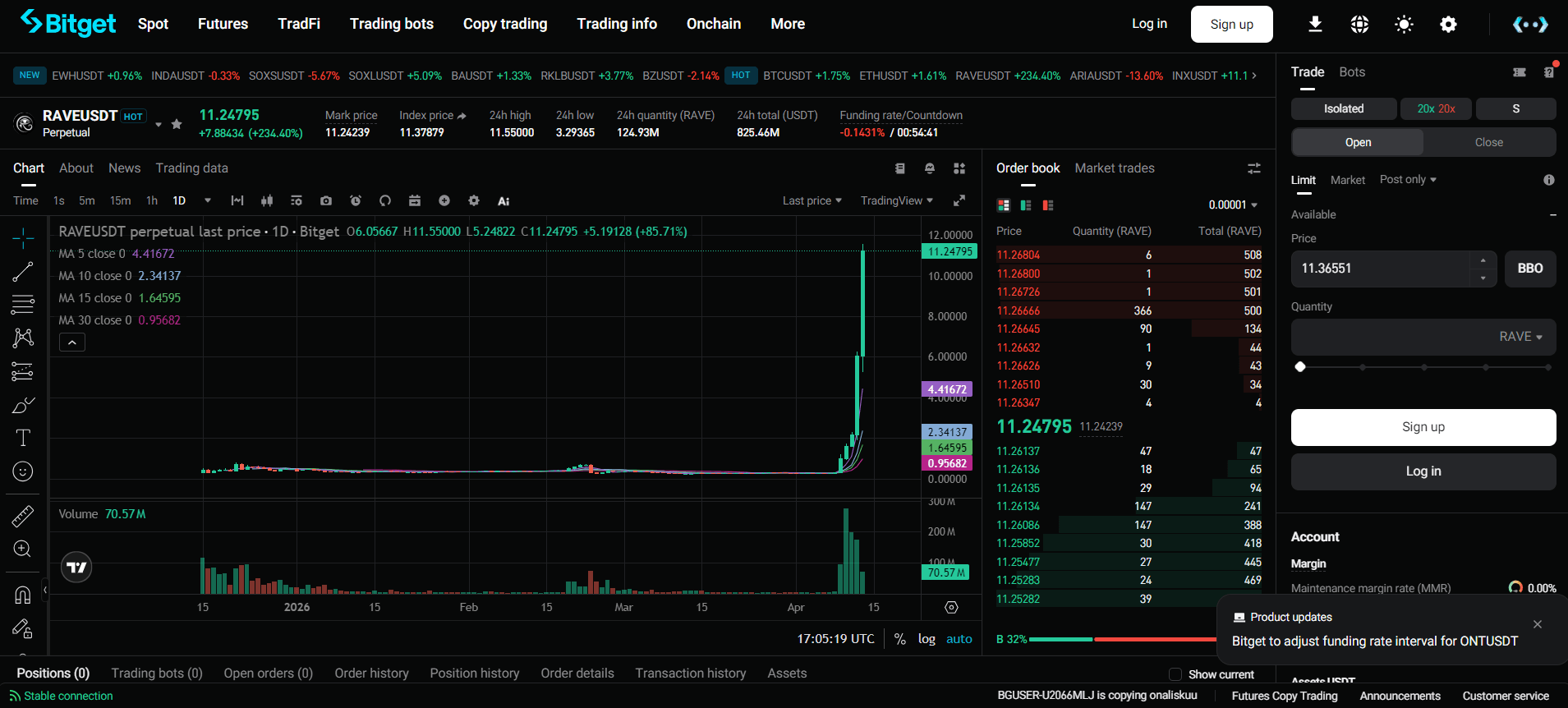Image resolution: width=1568 pixels, height=708 pixels.
Task: Add RAVEUSDT to favorites star
Action: (177, 124)
